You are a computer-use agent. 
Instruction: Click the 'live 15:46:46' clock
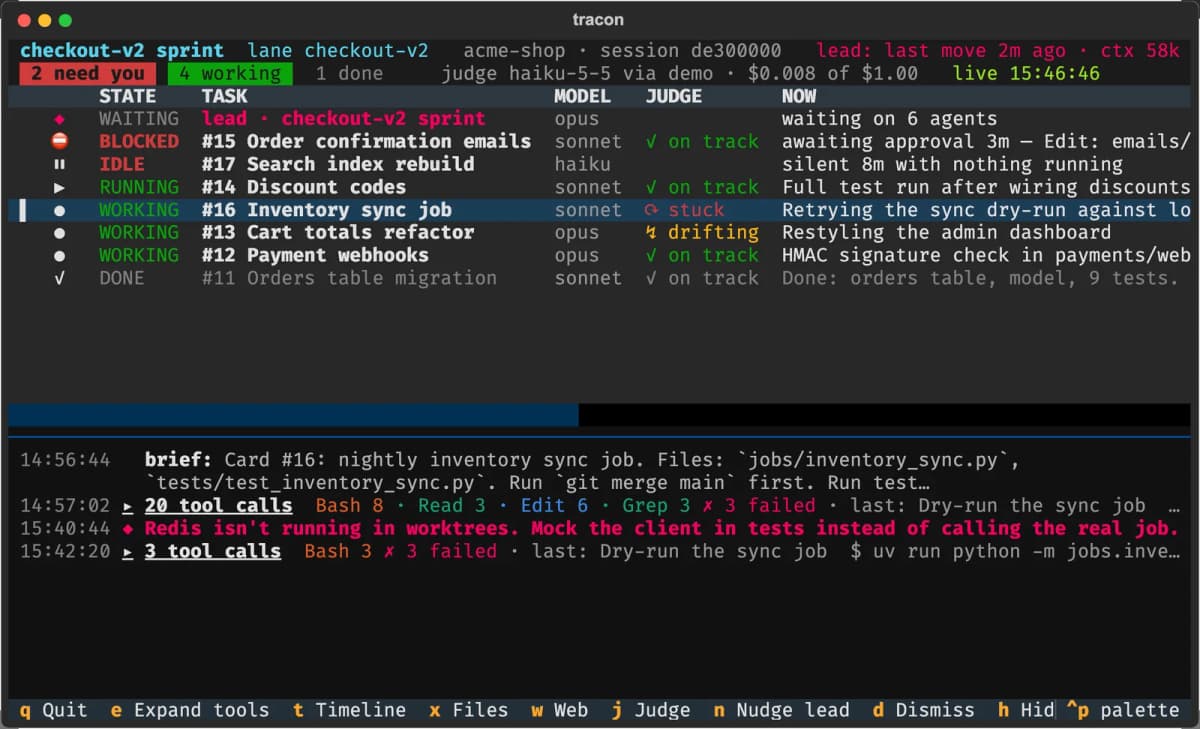[x=1026, y=73]
